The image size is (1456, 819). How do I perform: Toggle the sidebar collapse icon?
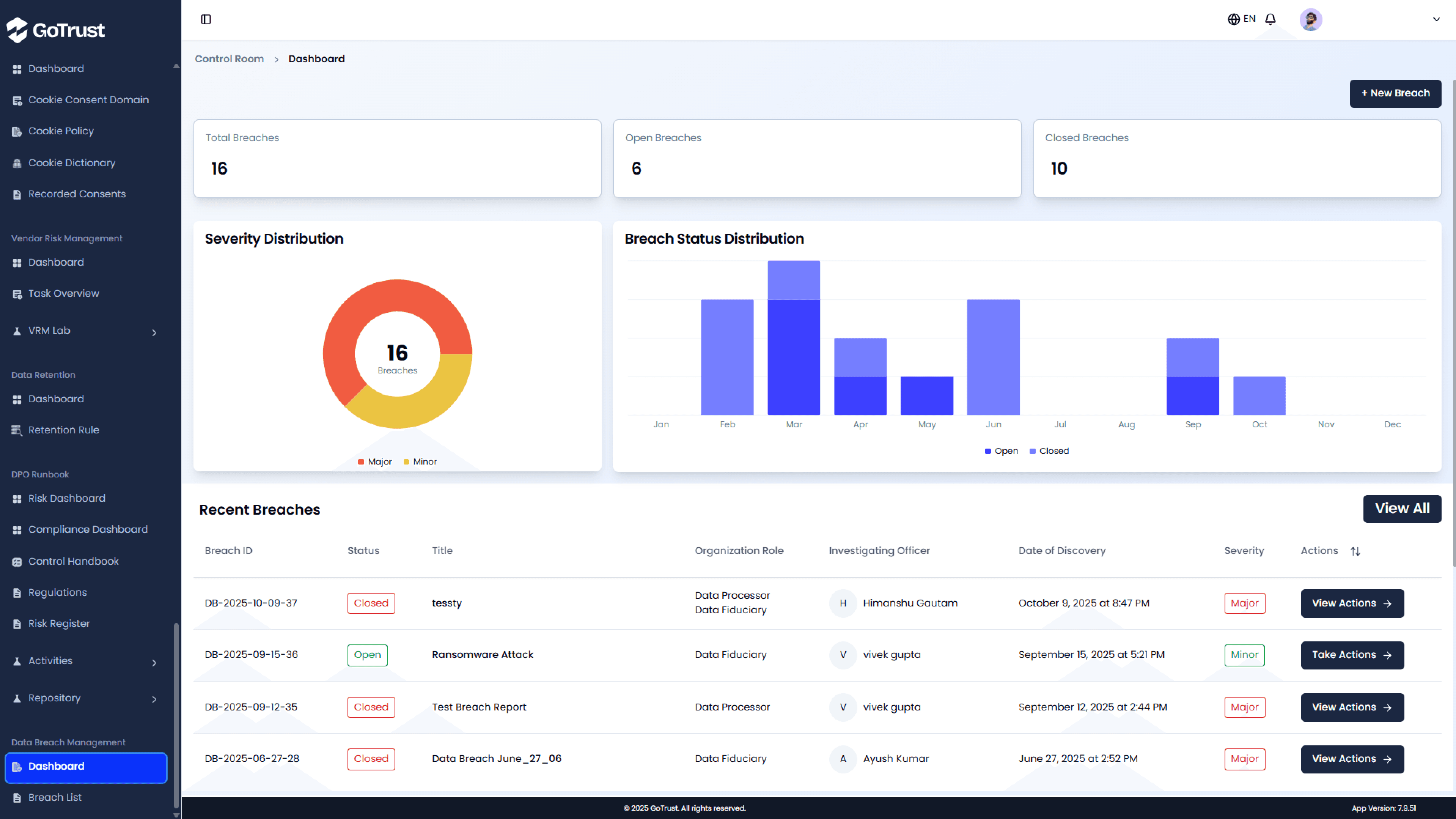206,19
